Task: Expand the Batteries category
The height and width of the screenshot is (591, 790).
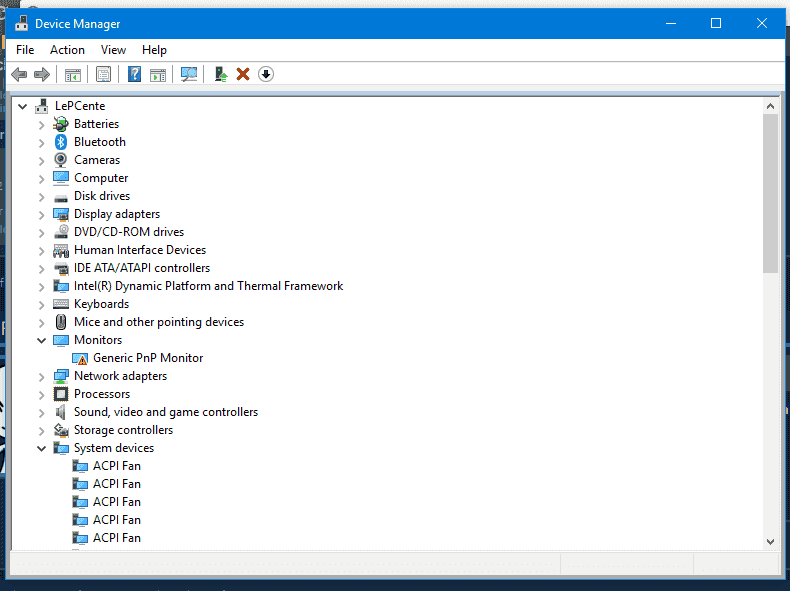Action: (41, 124)
